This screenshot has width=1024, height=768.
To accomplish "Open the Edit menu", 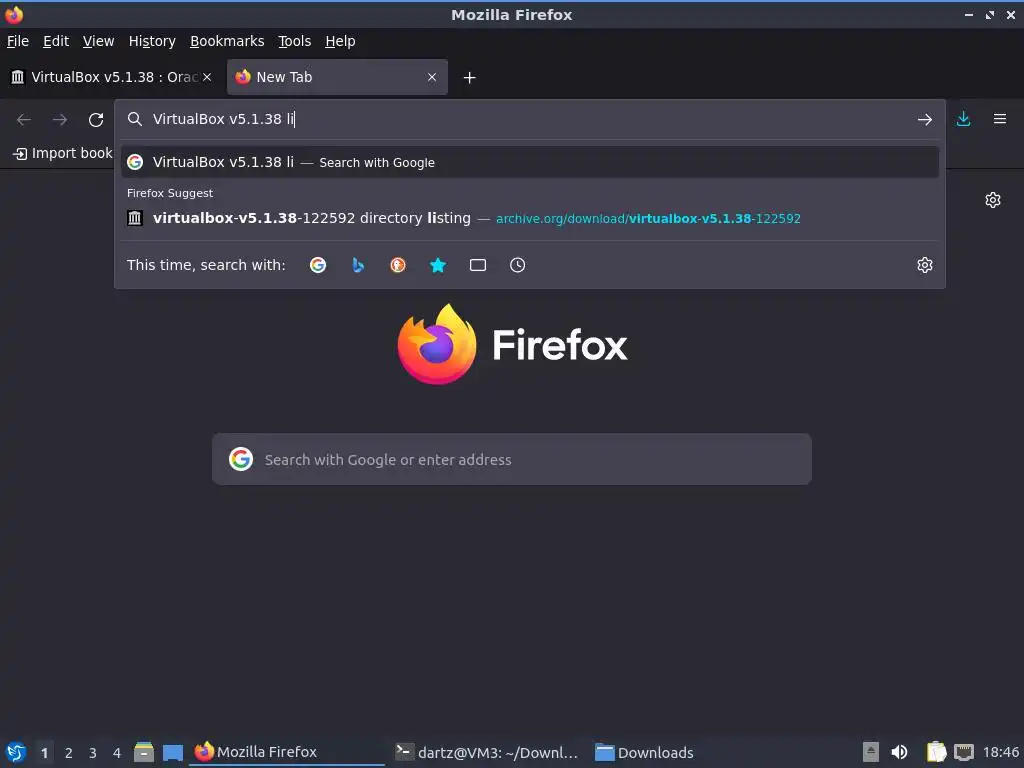I will 56,41.
